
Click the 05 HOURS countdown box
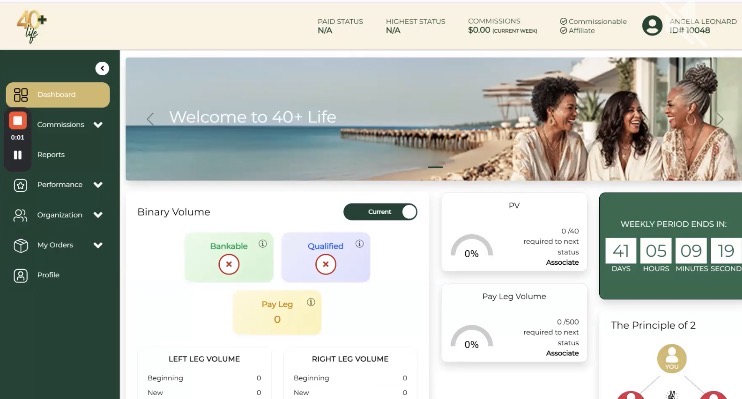click(x=656, y=250)
